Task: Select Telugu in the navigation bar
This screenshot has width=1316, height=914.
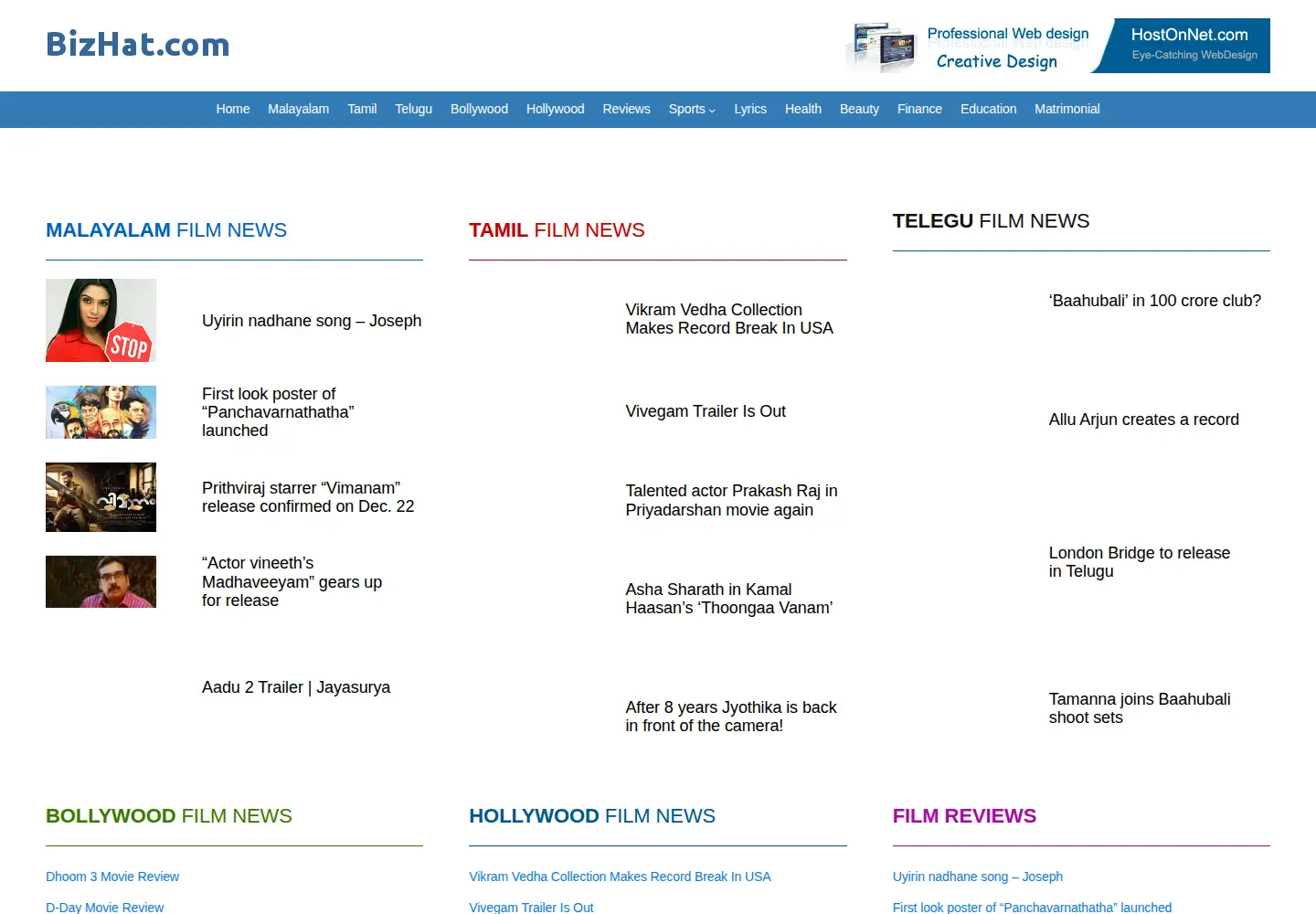Action: pyautogui.click(x=413, y=109)
